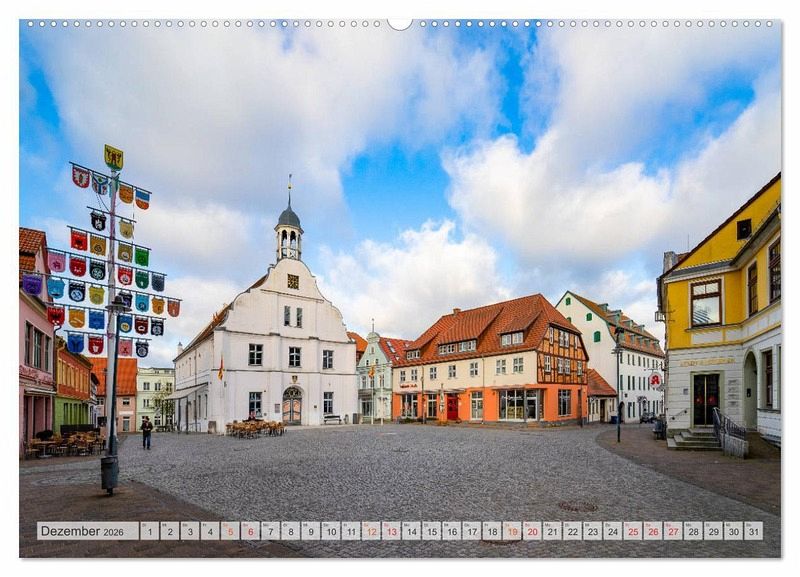Select day 7 in the calendar strip
The width and height of the screenshot is (800, 577).
click(x=270, y=531)
